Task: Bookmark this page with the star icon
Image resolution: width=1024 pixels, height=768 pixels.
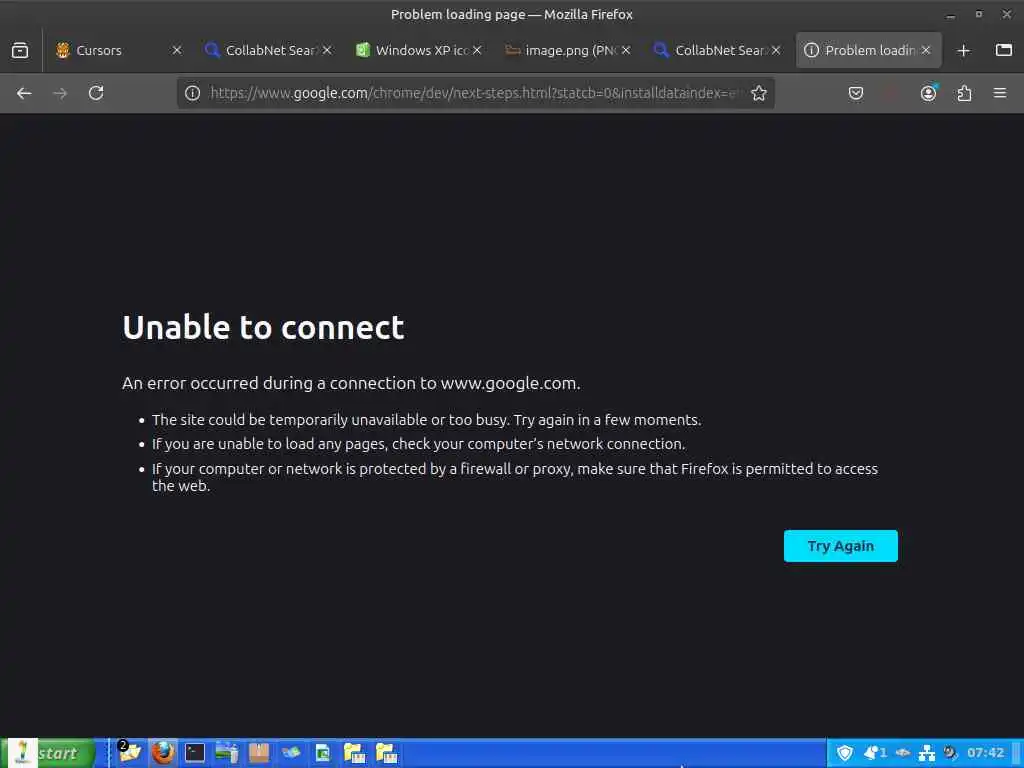Action: pos(758,93)
